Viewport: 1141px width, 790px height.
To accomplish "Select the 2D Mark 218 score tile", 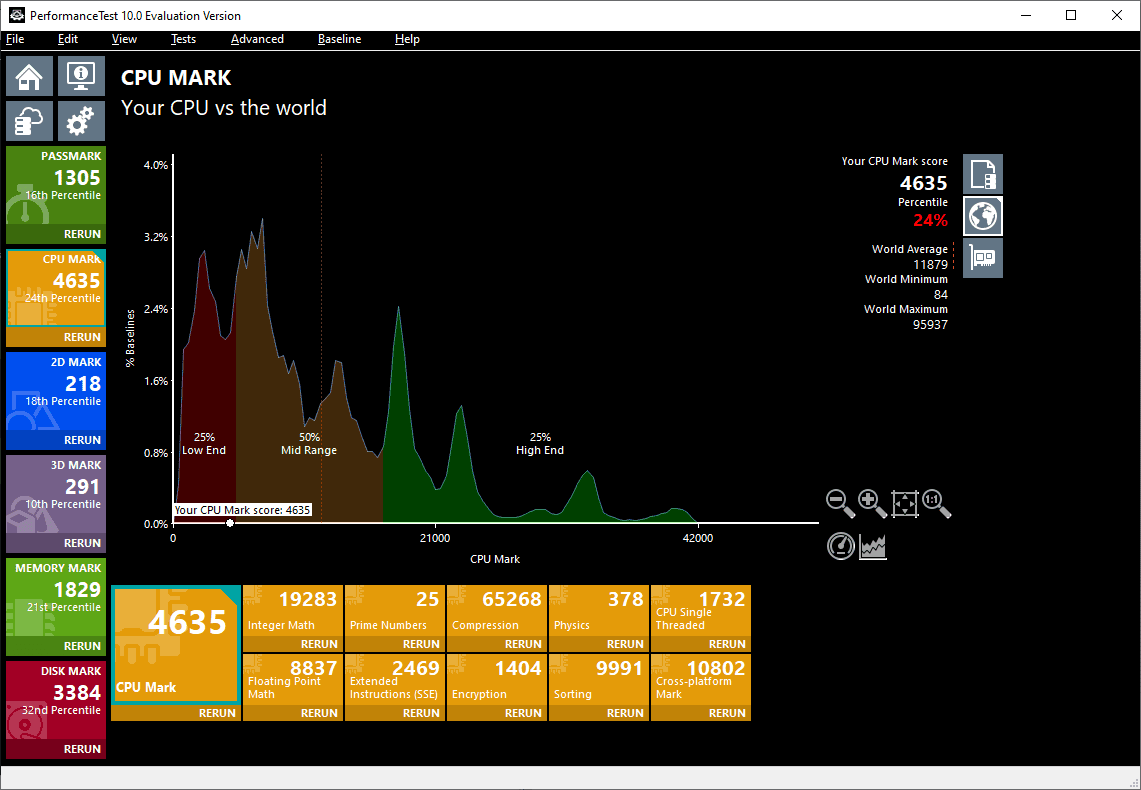I will [56, 391].
